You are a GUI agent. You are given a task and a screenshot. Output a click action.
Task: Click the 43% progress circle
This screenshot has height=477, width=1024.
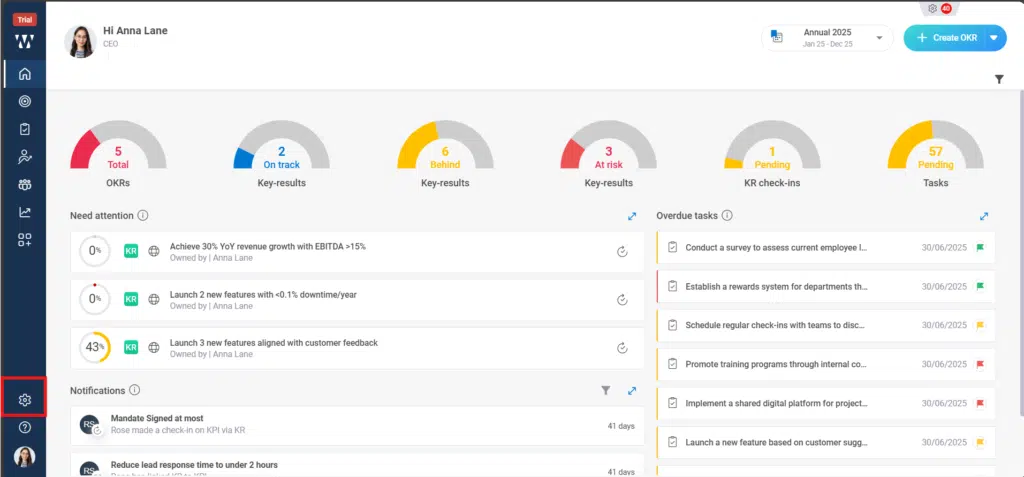coord(95,347)
